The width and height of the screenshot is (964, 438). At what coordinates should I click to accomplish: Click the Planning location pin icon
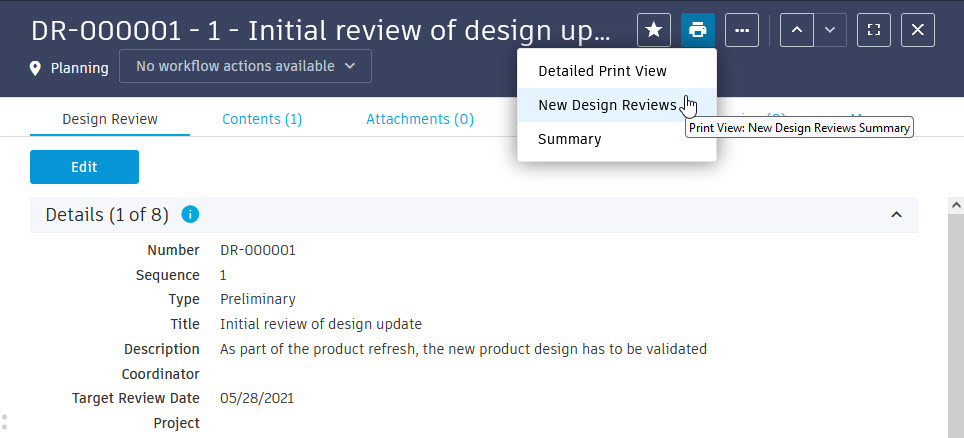[36, 68]
